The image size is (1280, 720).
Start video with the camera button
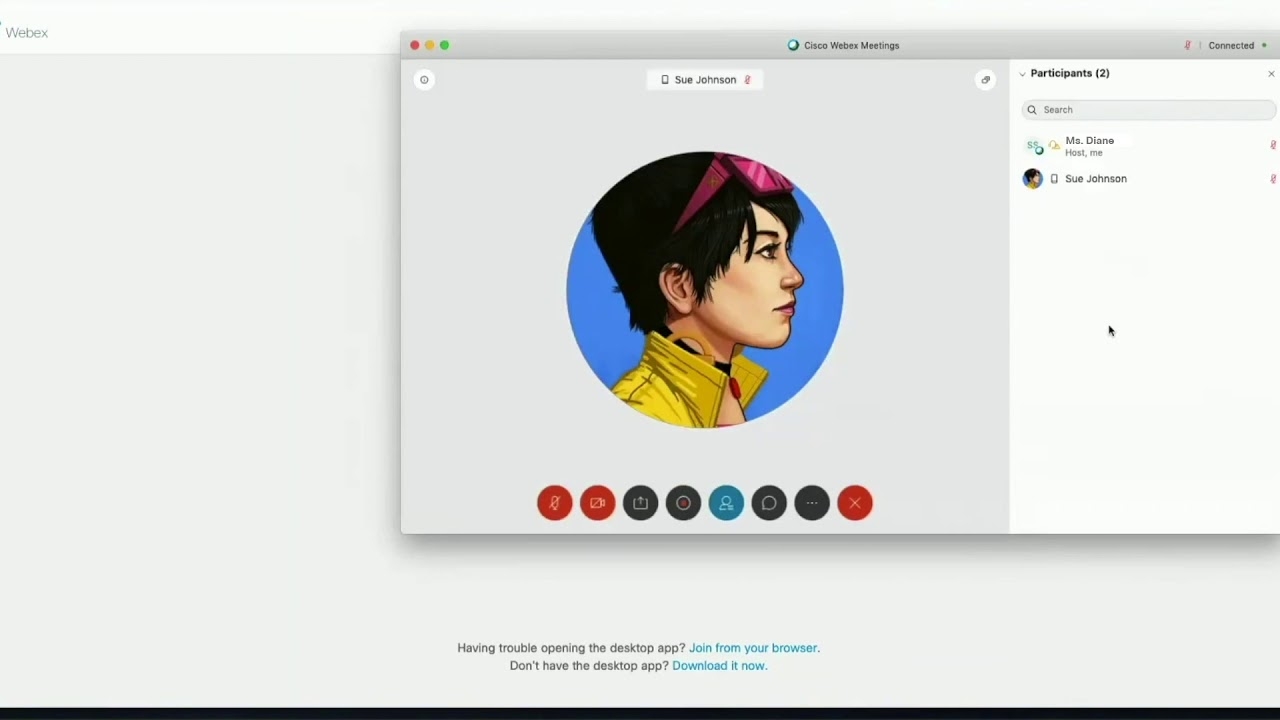coord(597,503)
